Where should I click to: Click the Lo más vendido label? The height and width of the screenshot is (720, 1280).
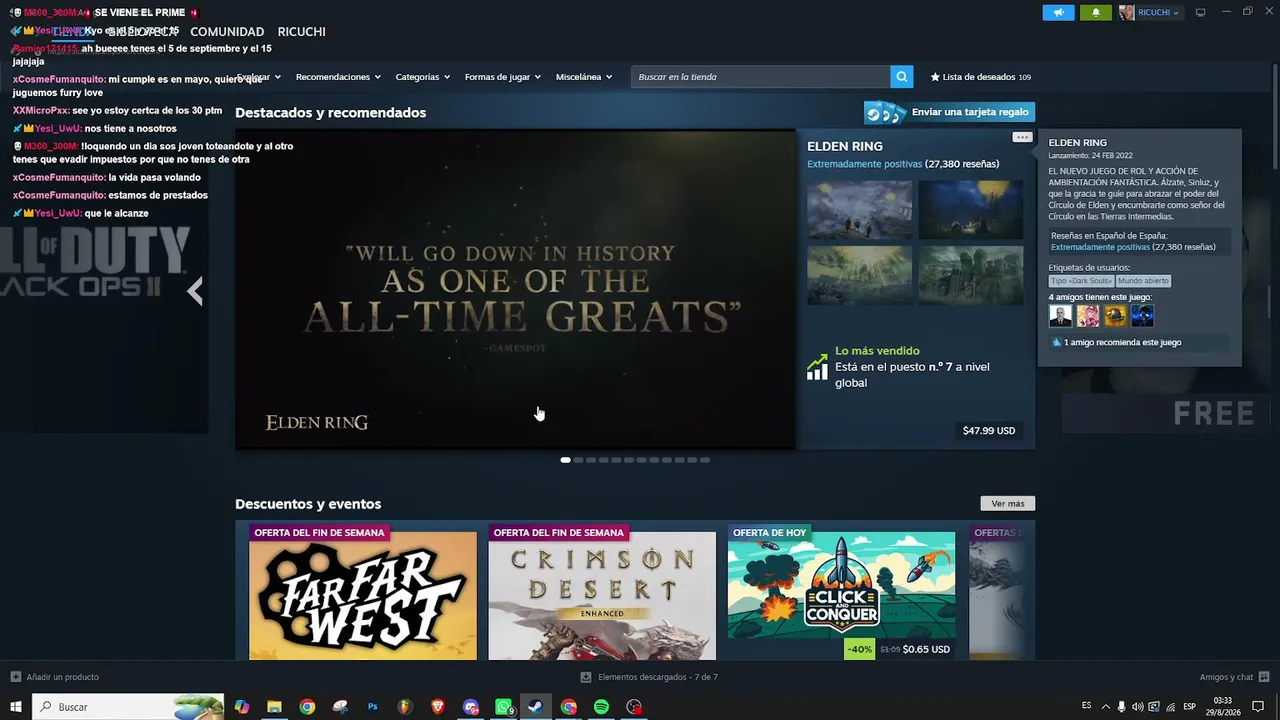coord(877,351)
